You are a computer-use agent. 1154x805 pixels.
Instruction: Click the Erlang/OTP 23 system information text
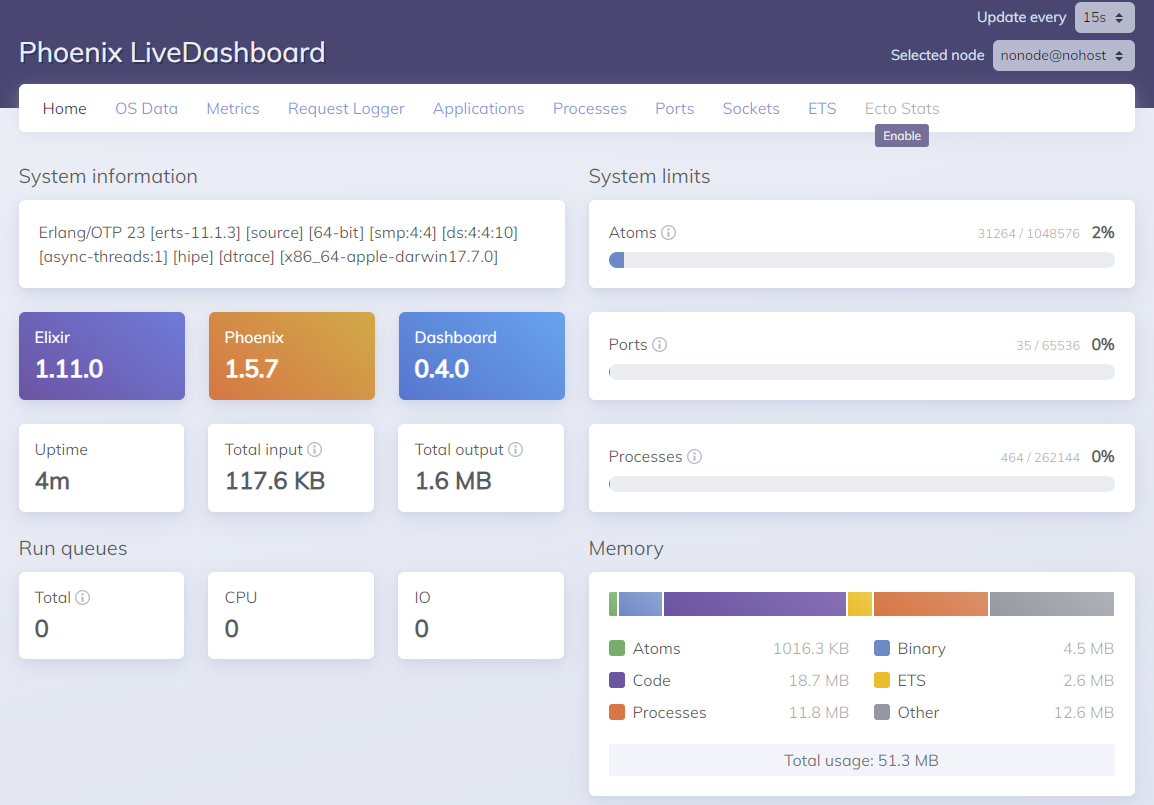coord(278,244)
